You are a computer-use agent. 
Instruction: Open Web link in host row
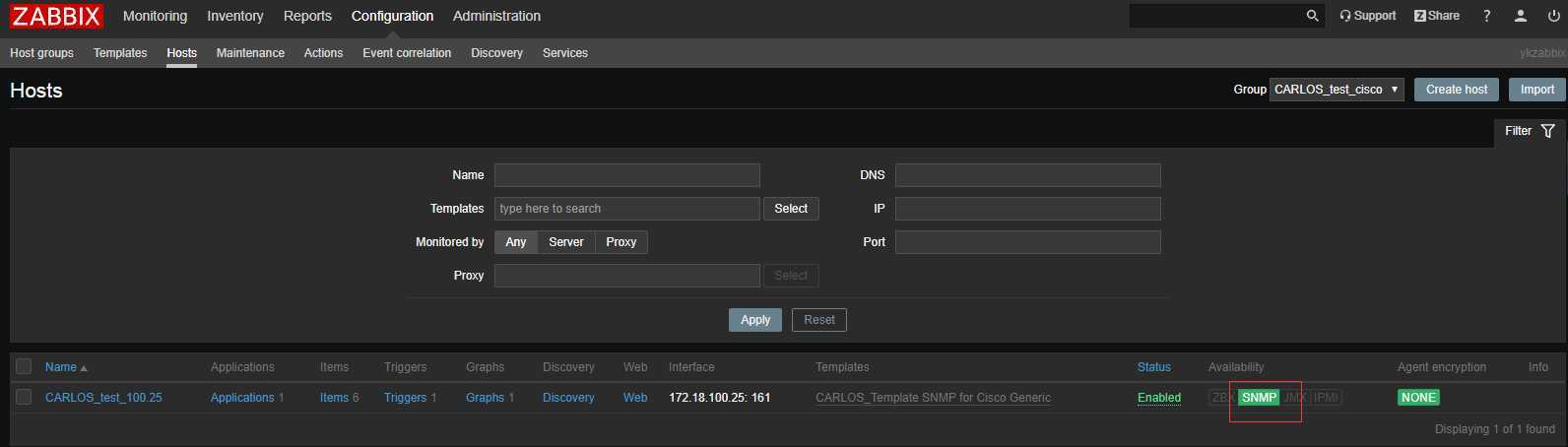coord(635,398)
